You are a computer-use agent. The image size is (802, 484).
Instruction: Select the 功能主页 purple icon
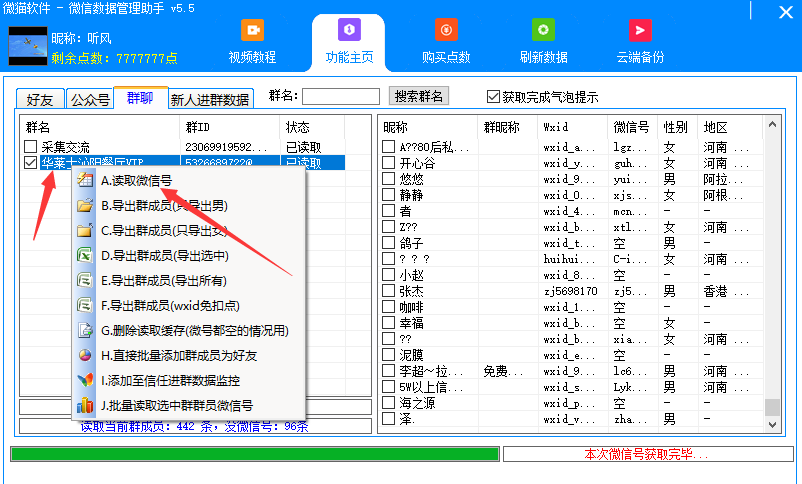349,30
